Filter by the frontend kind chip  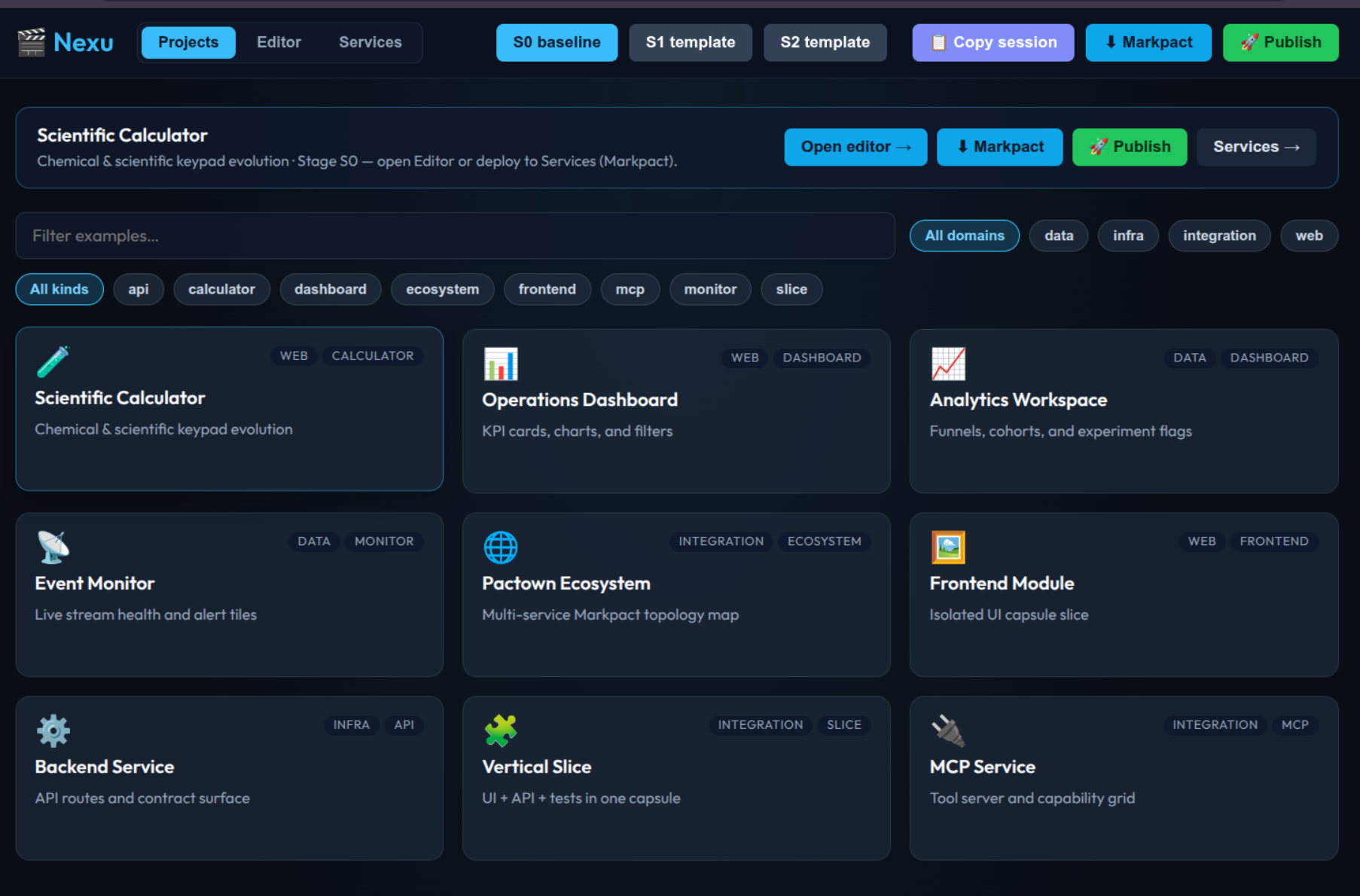(547, 289)
